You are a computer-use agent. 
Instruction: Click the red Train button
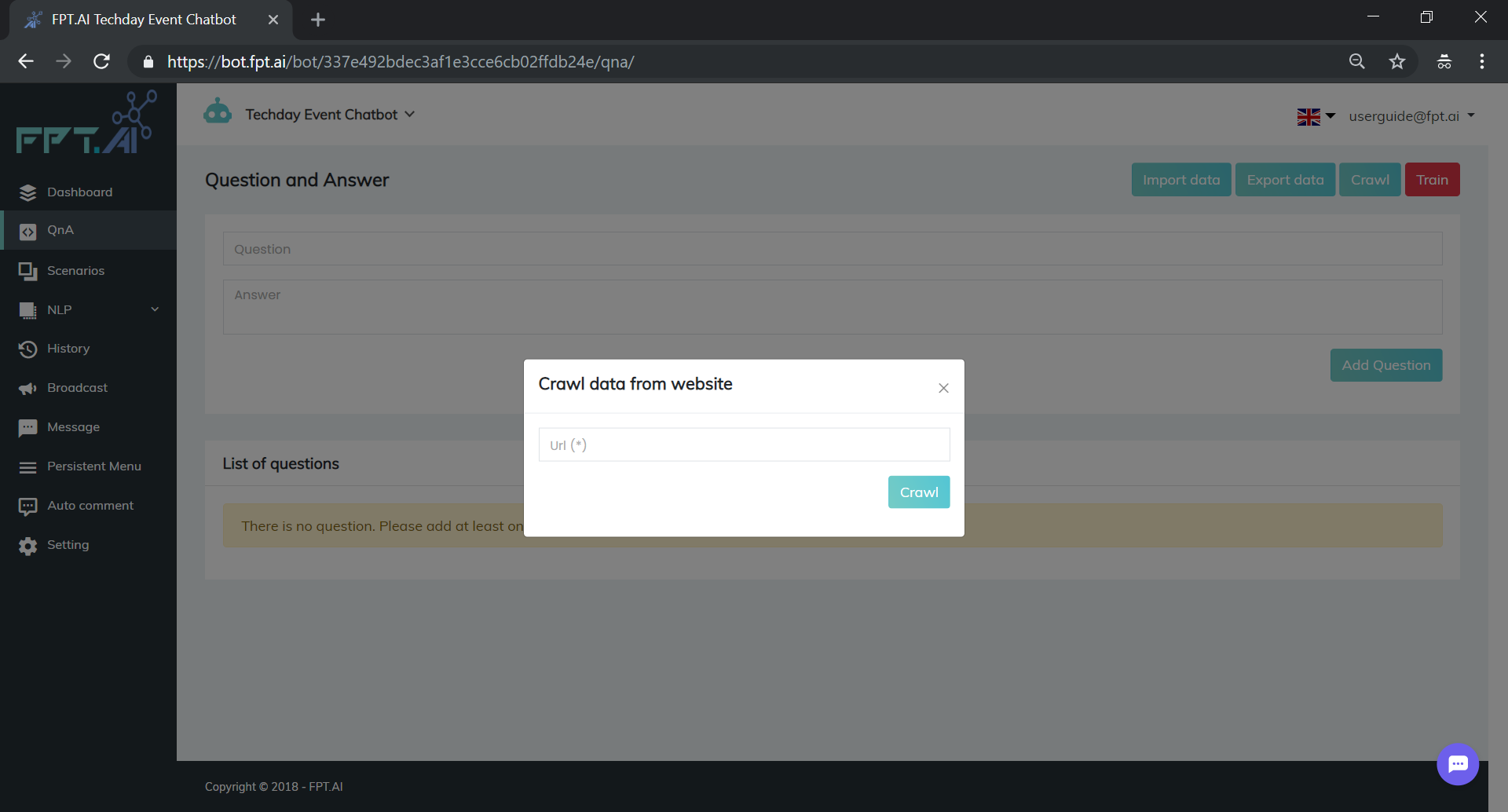[x=1432, y=180]
